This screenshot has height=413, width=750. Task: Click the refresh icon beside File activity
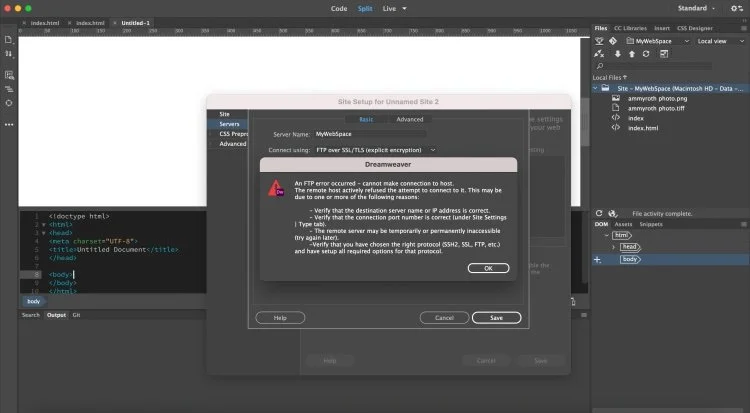point(599,213)
